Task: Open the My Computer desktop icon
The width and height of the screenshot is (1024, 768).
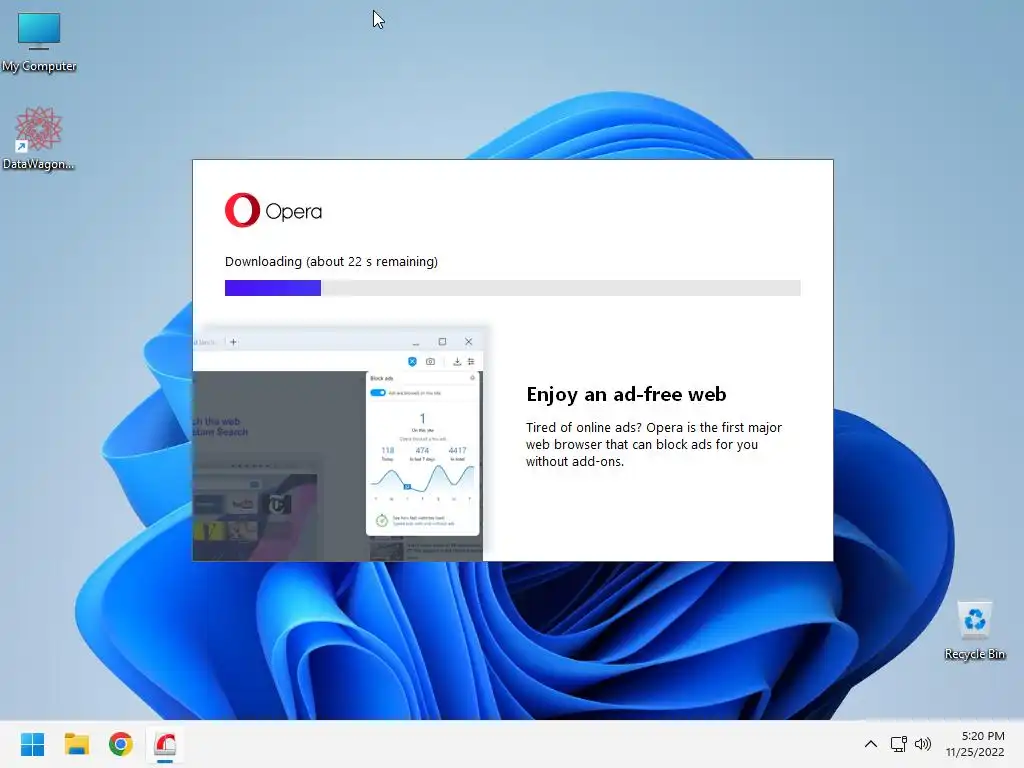Action: pyautogui.click(x=39, y=42)
